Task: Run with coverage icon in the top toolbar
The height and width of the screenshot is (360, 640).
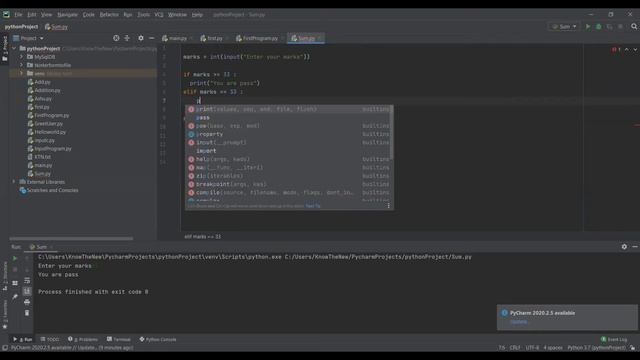Action: click(609, 27)
